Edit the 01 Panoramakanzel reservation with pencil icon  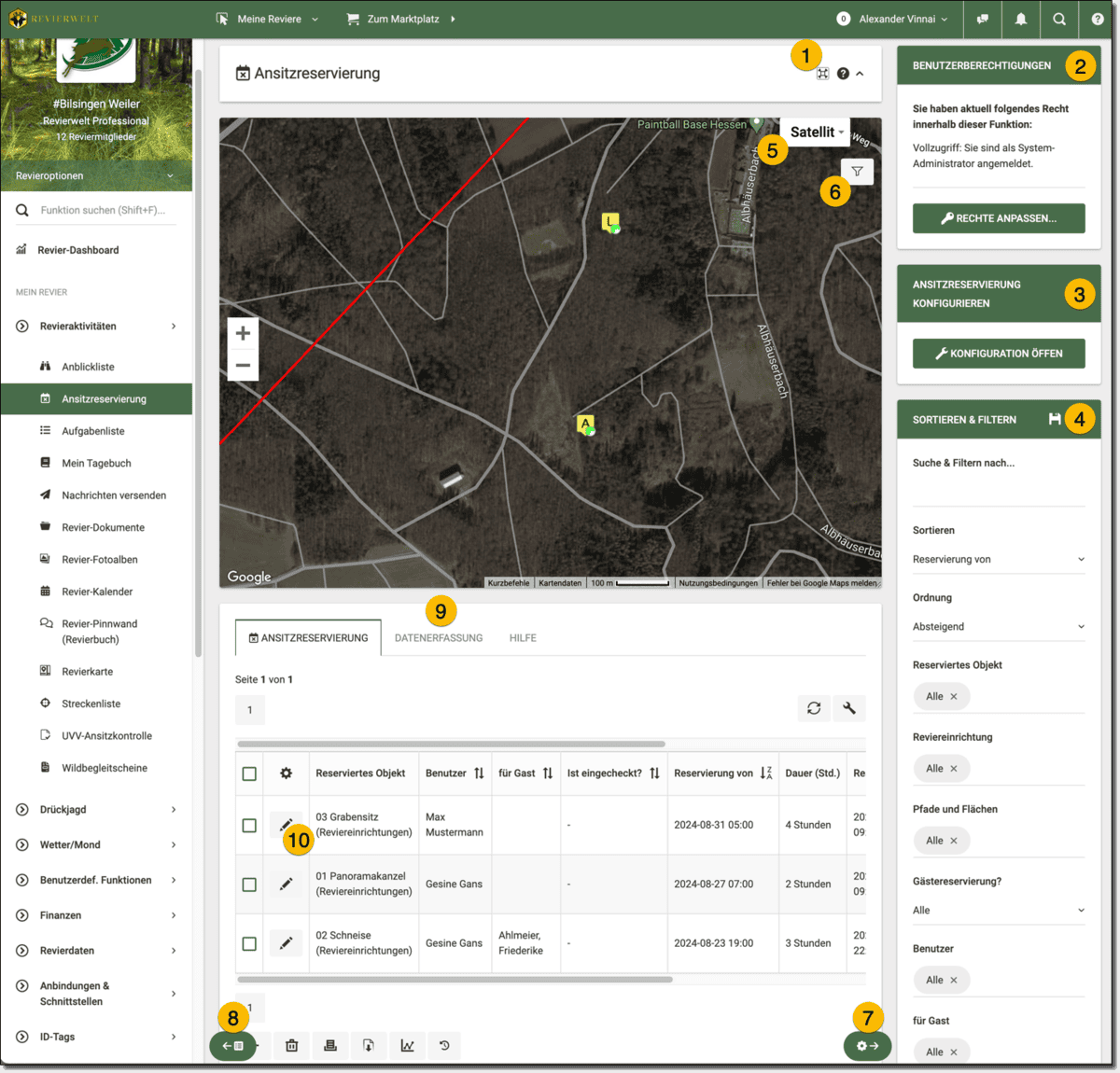point(286,885)
